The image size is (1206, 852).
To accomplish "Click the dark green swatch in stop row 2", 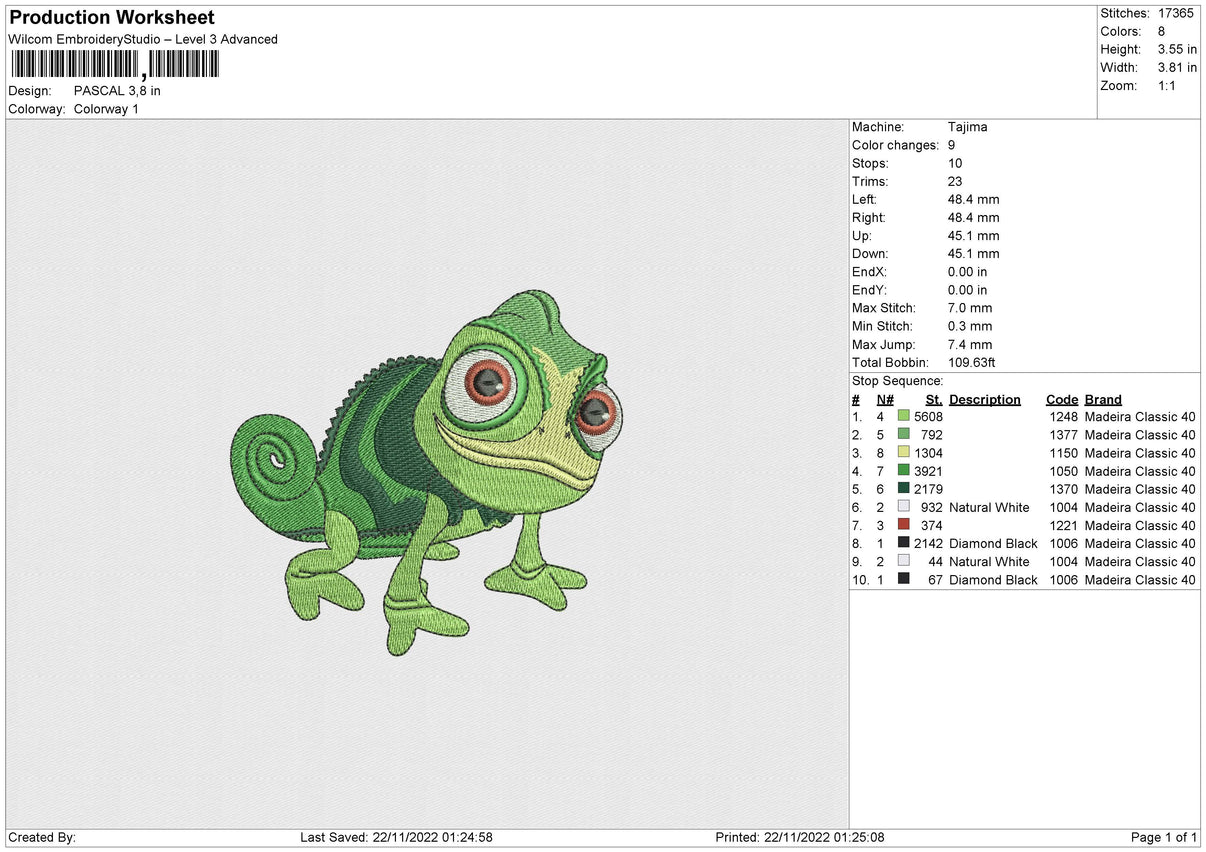I will tap(905, 435).
